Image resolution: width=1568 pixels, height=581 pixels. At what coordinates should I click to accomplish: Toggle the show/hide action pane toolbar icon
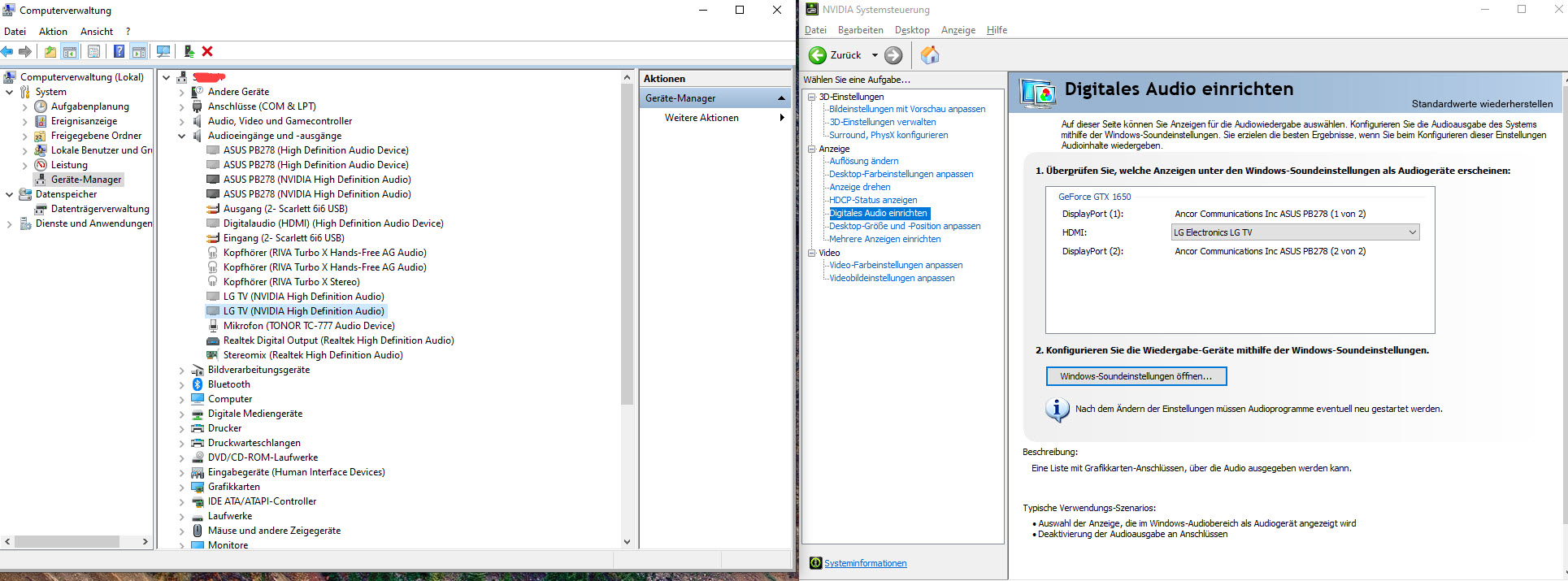tap(139, 51)
